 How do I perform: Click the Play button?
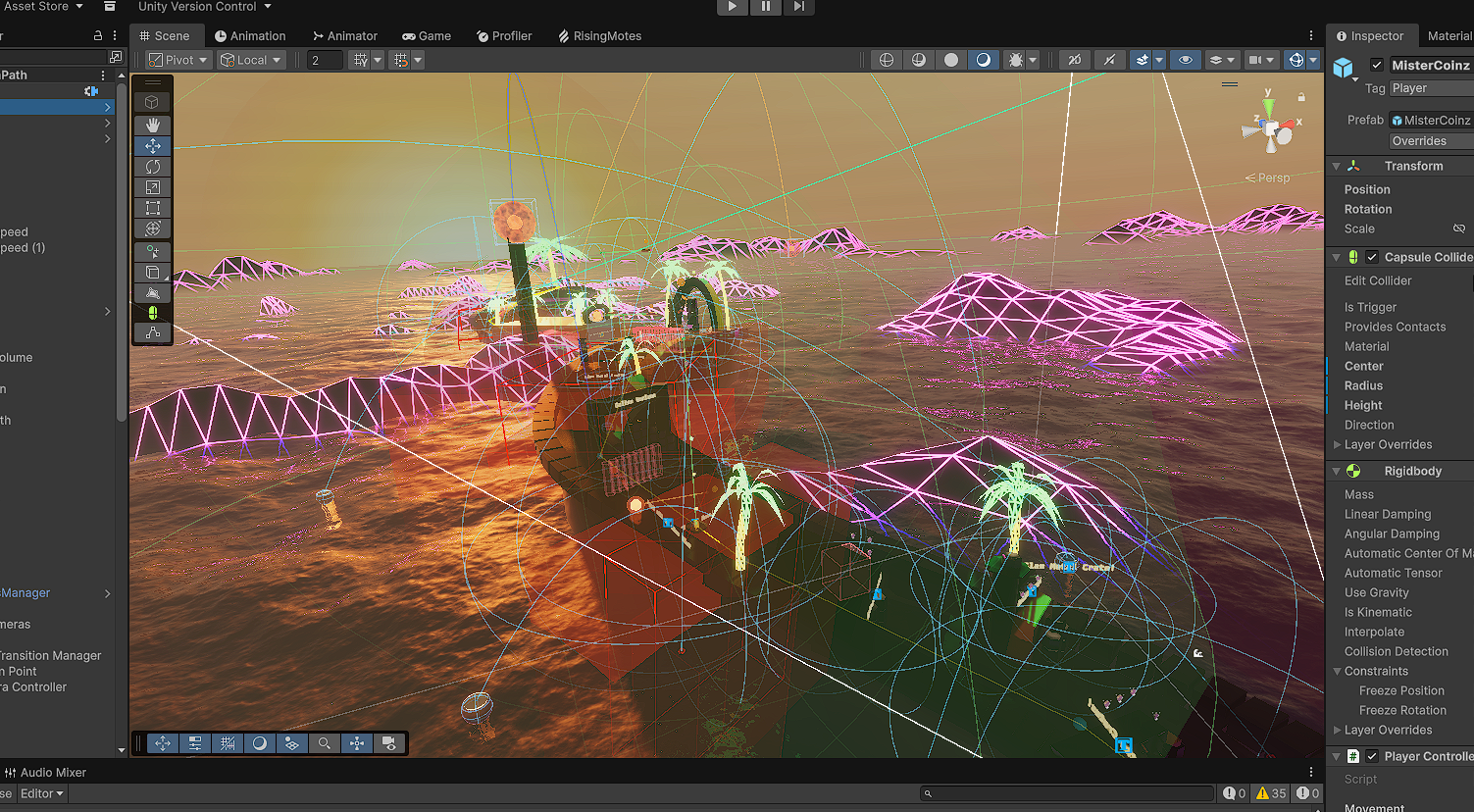733,6
